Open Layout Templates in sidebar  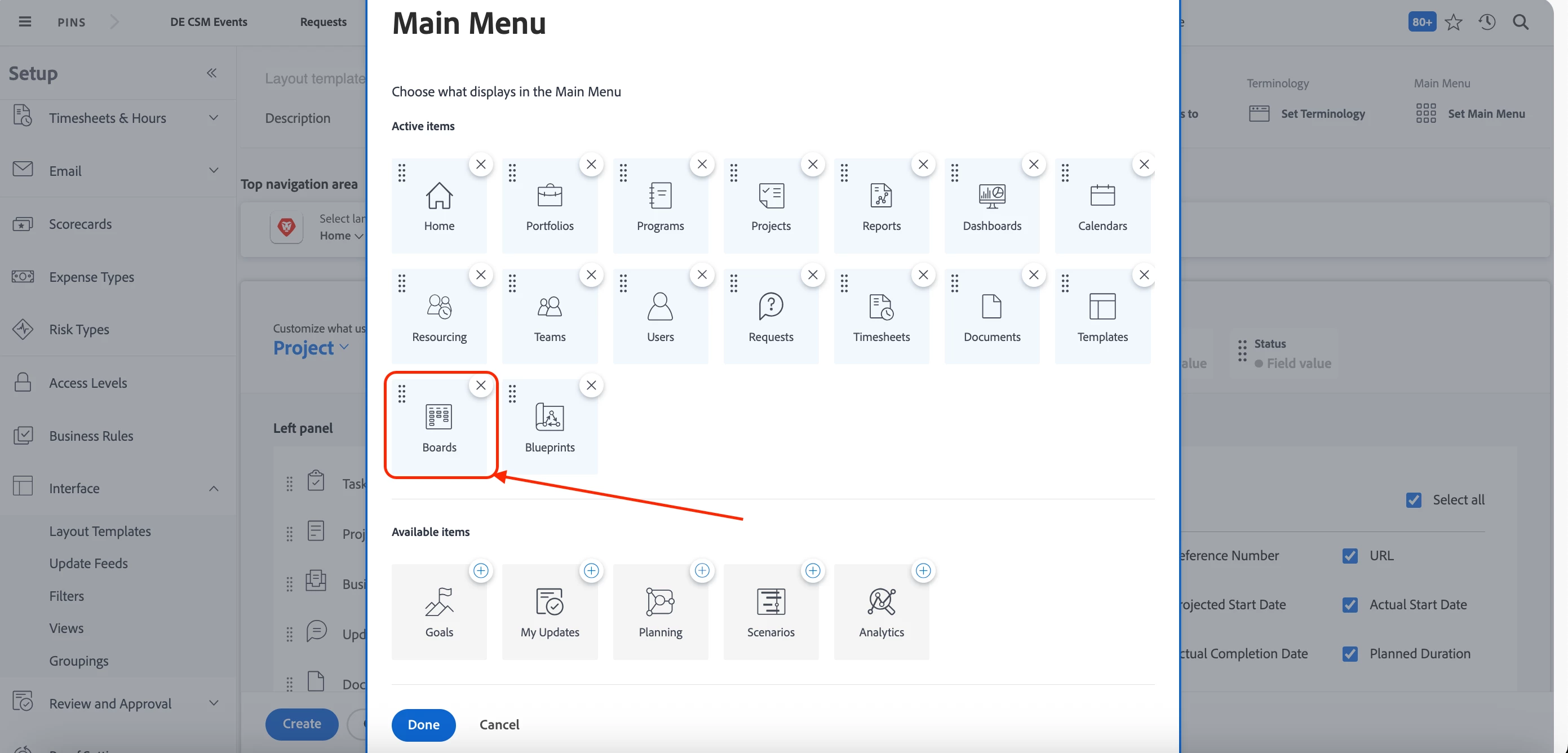coord(100,531)
